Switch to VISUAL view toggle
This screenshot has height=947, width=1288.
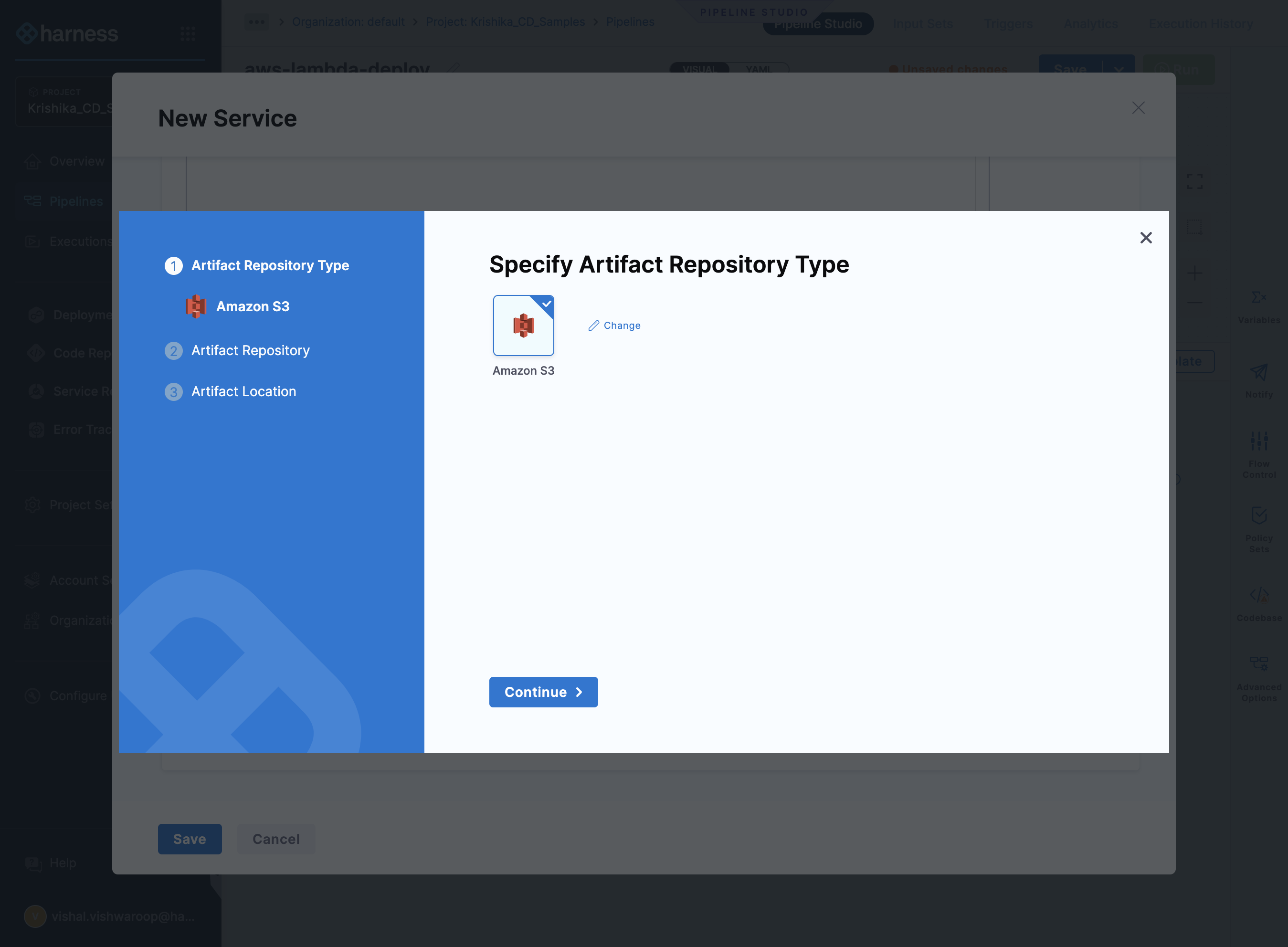(x=699, y=69)
